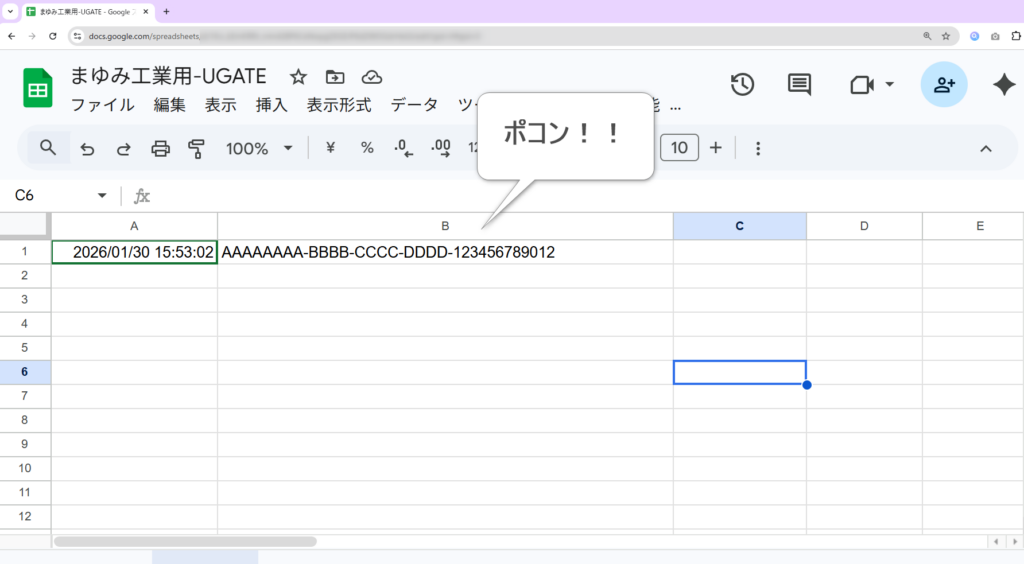Open the C6 name box dropdown
This screenshot has height=564, width=1024.
pos(102,196)
